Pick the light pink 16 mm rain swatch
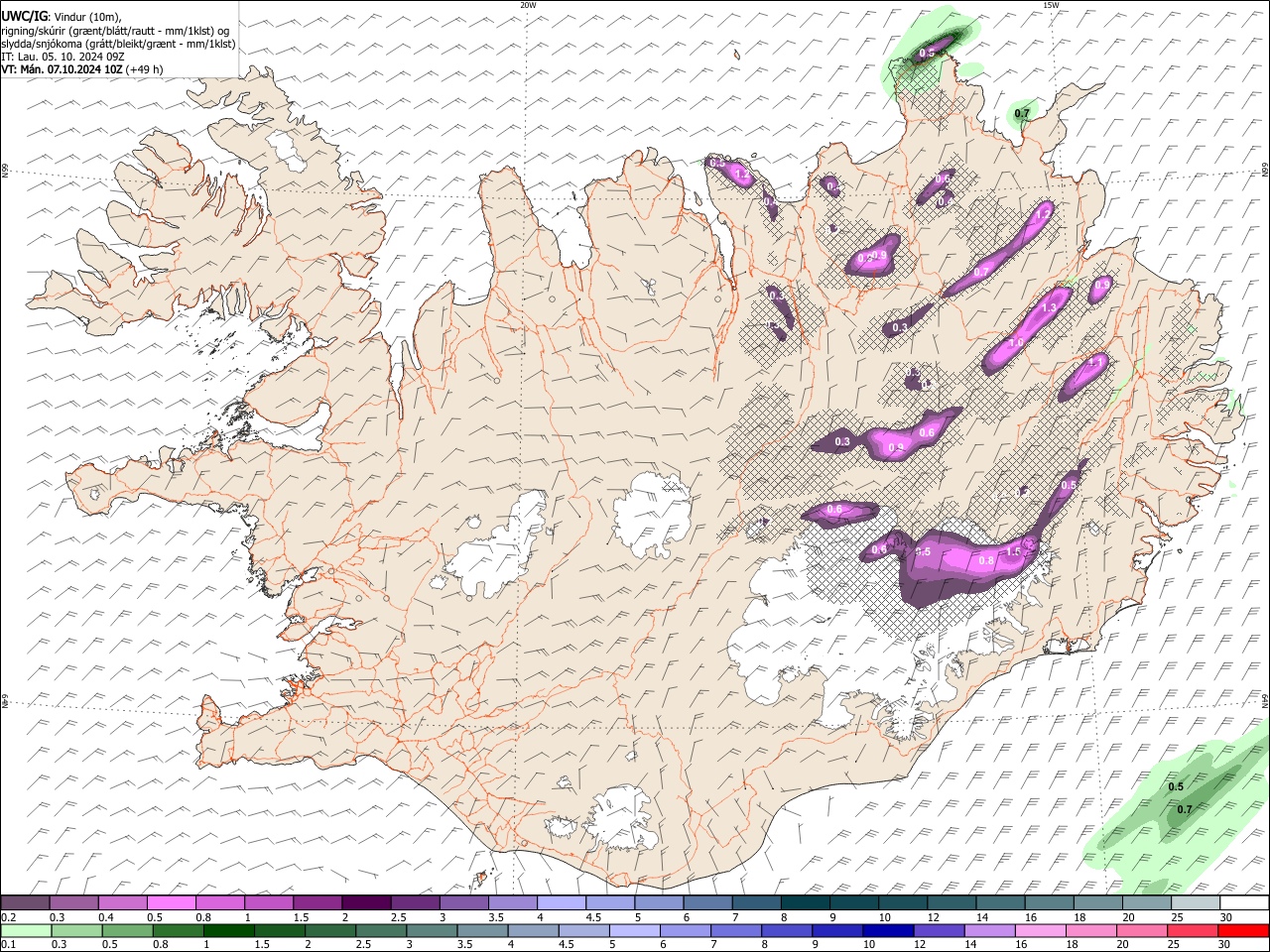 pyautogui.click(x=1040, y=930)
